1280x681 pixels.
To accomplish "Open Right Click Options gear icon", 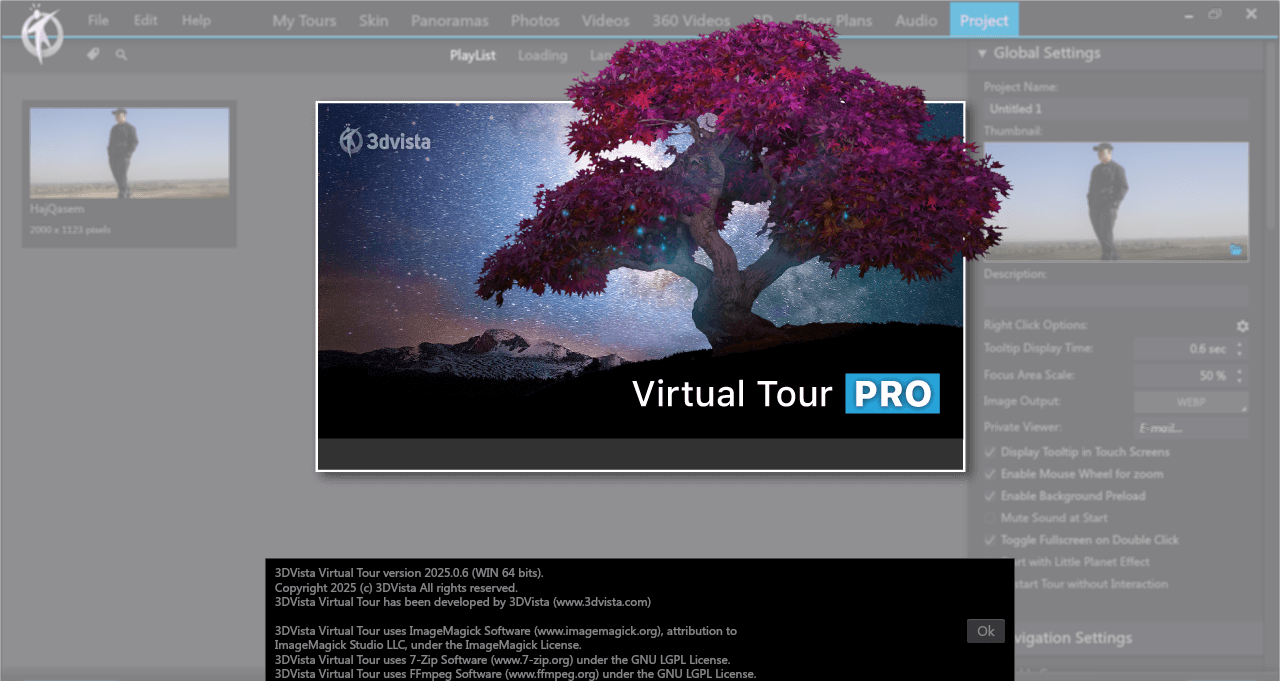I will [x=1242, y=326].
